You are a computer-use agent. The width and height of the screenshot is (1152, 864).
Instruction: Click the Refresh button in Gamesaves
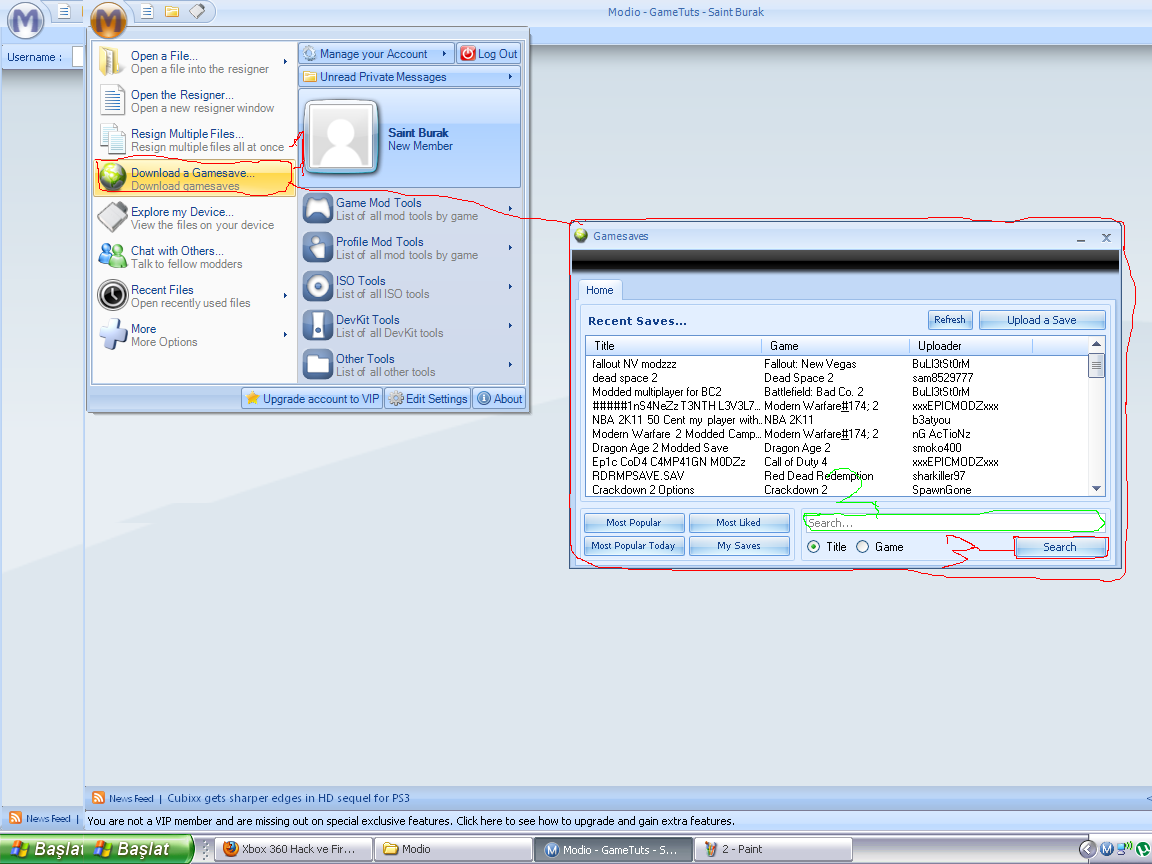coord(950,320)
